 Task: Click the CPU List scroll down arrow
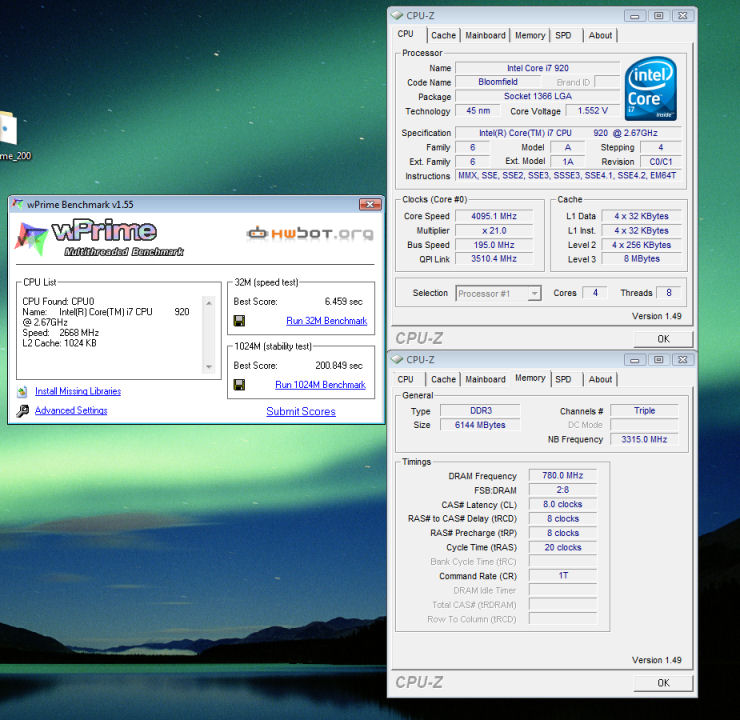209,367
